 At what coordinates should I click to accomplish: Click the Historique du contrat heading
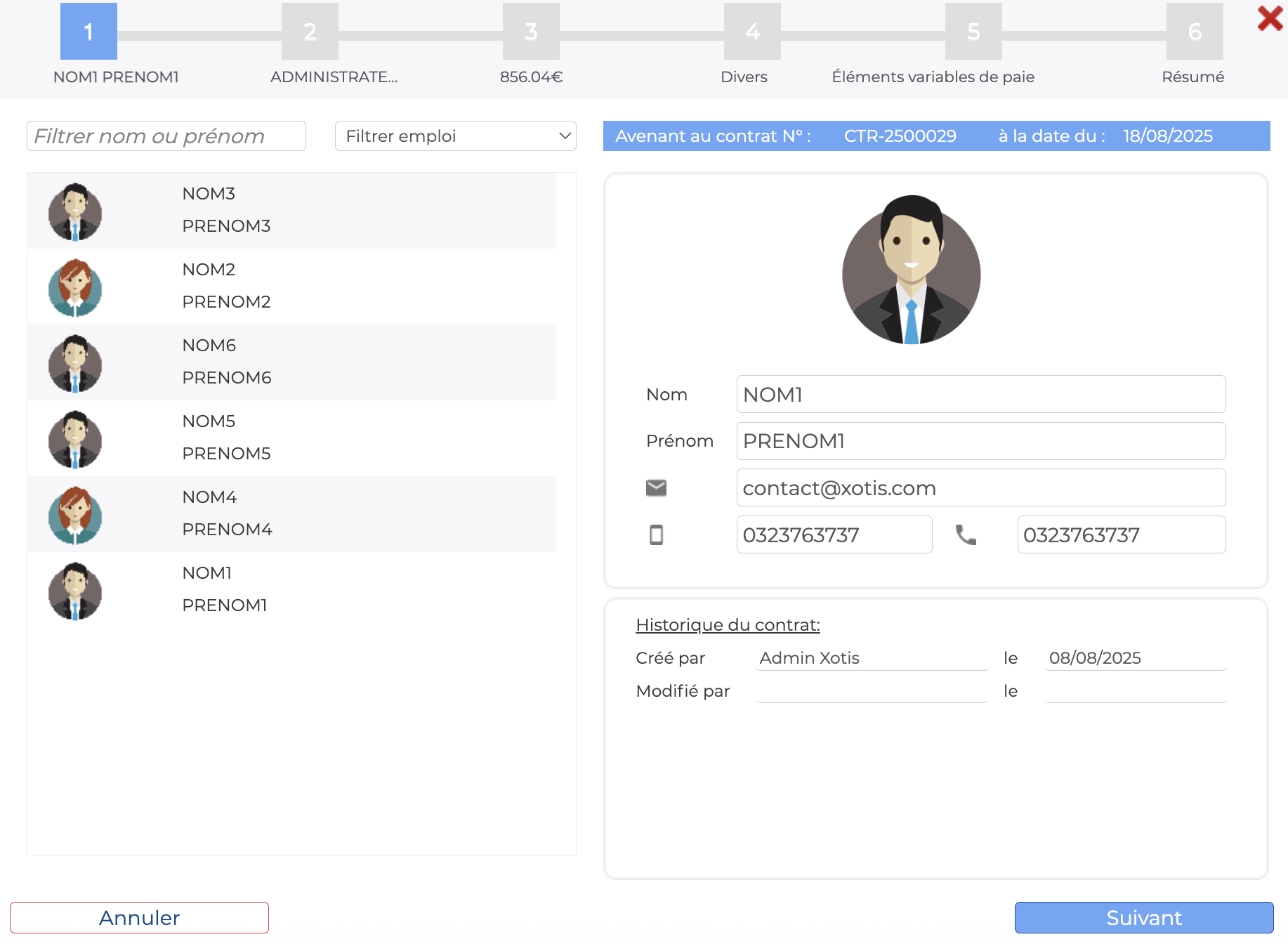click(x=728, y=625)
